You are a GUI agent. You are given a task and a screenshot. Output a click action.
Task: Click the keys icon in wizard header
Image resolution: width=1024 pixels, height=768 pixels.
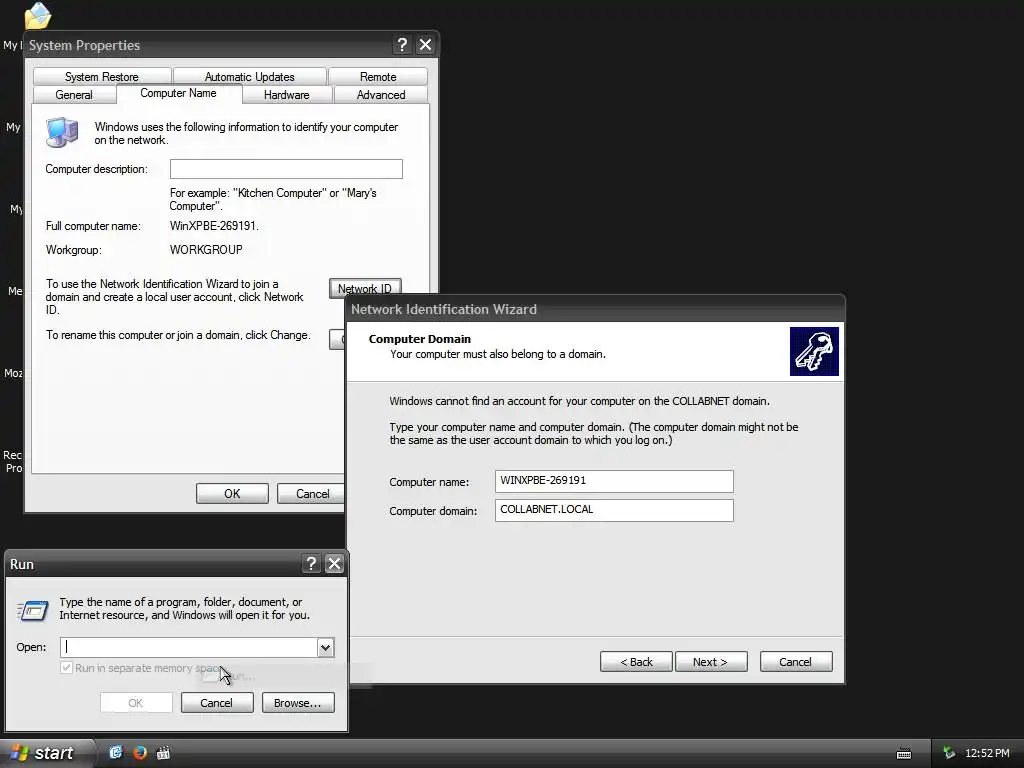click(x=814, y=351)
